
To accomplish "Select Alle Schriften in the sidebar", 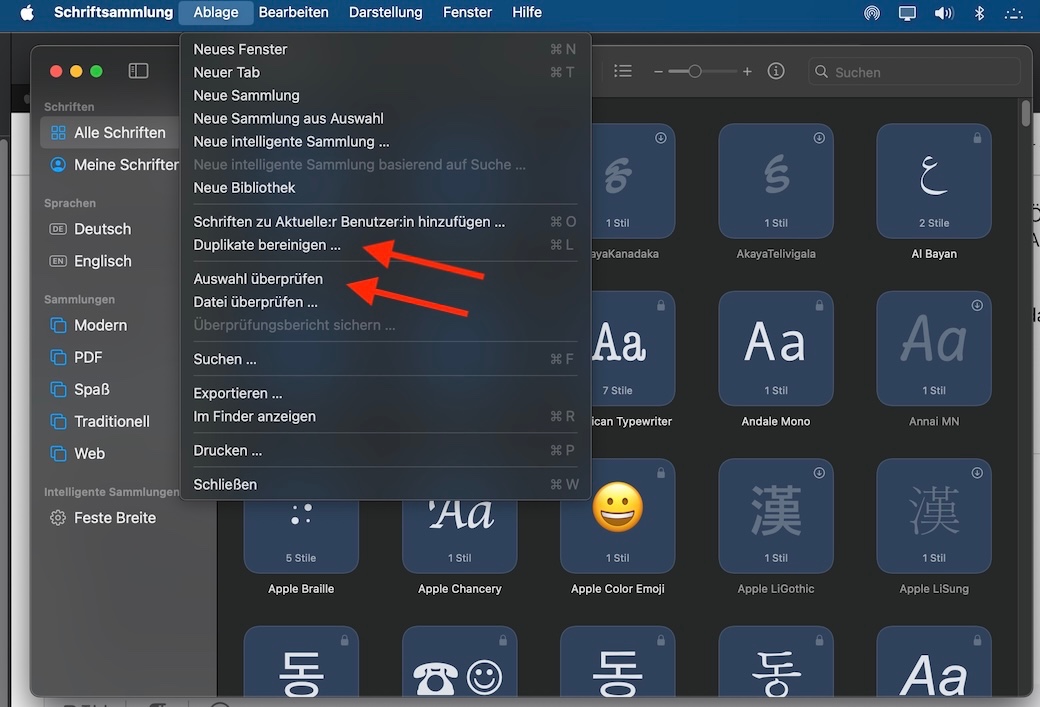I will pos(119,132).
